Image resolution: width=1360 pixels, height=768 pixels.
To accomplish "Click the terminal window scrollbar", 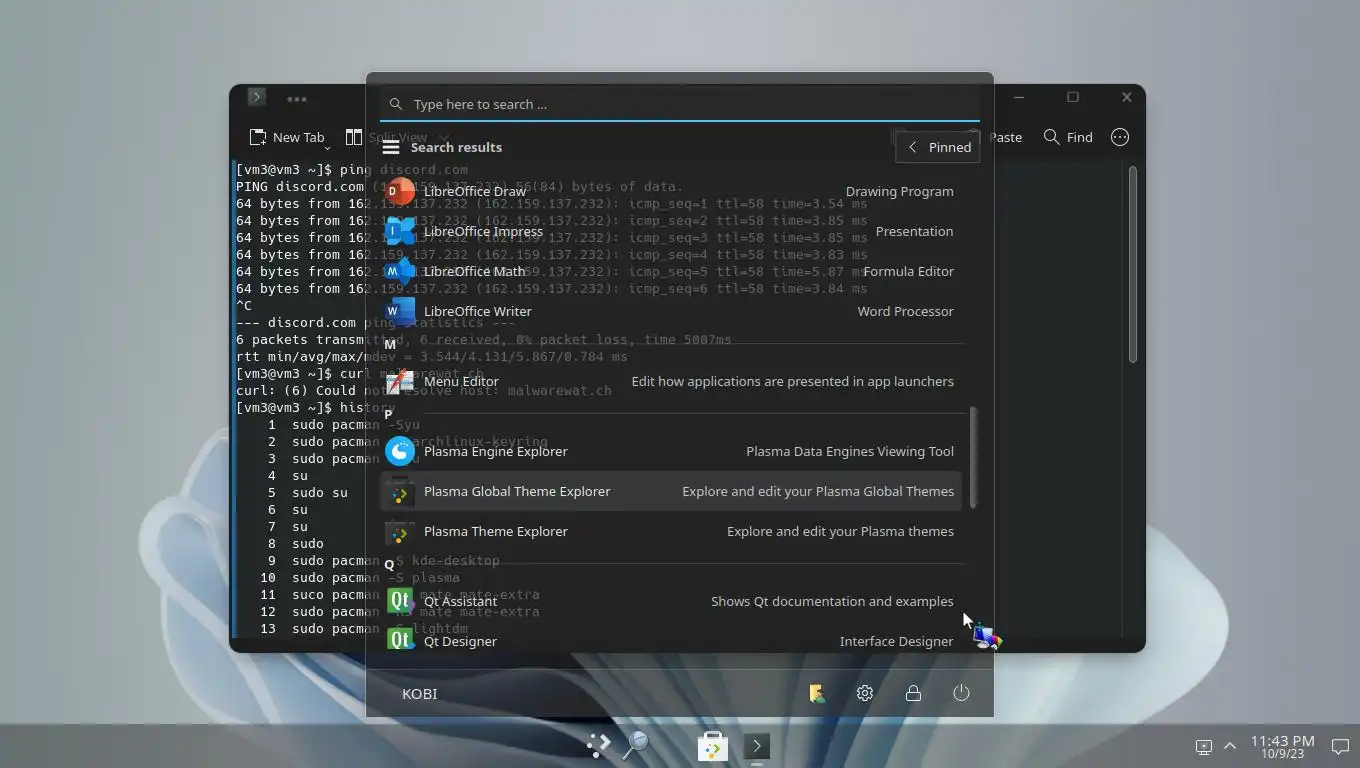I will [x=1133, y=265].
